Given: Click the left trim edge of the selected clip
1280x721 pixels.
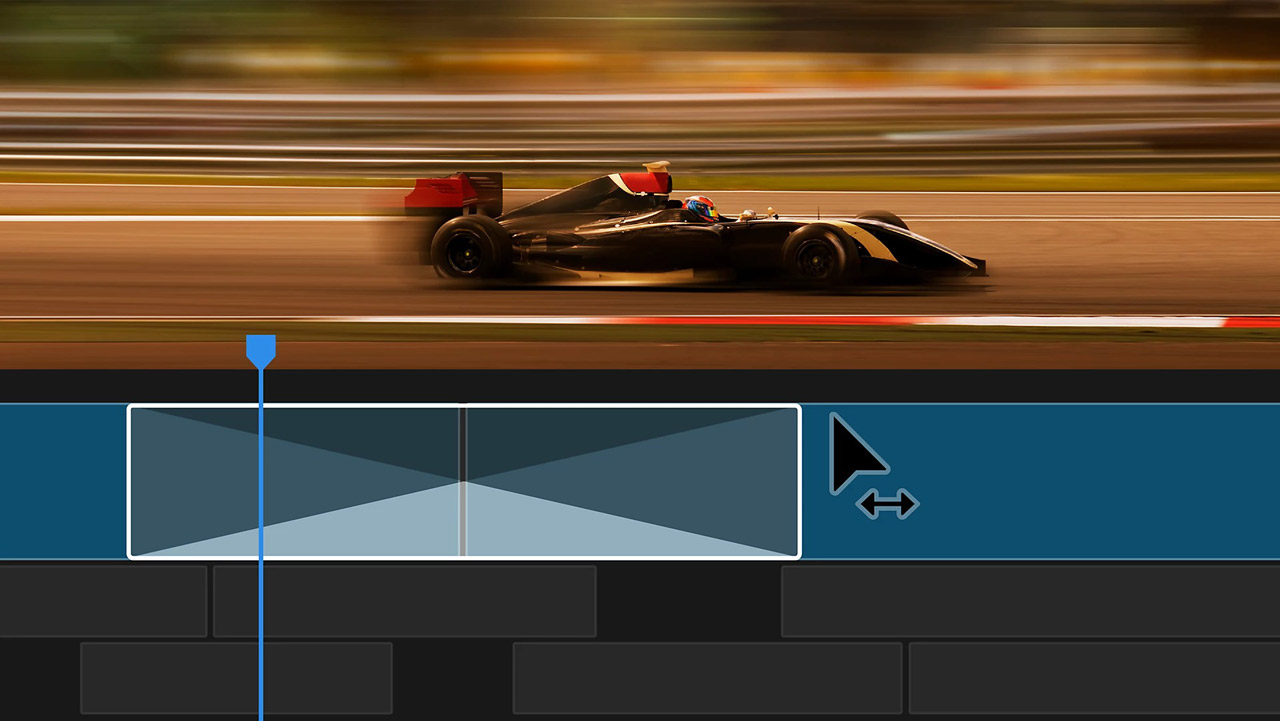Looking at the screenshot, I should pyautogui.click(x=130, y=480).
